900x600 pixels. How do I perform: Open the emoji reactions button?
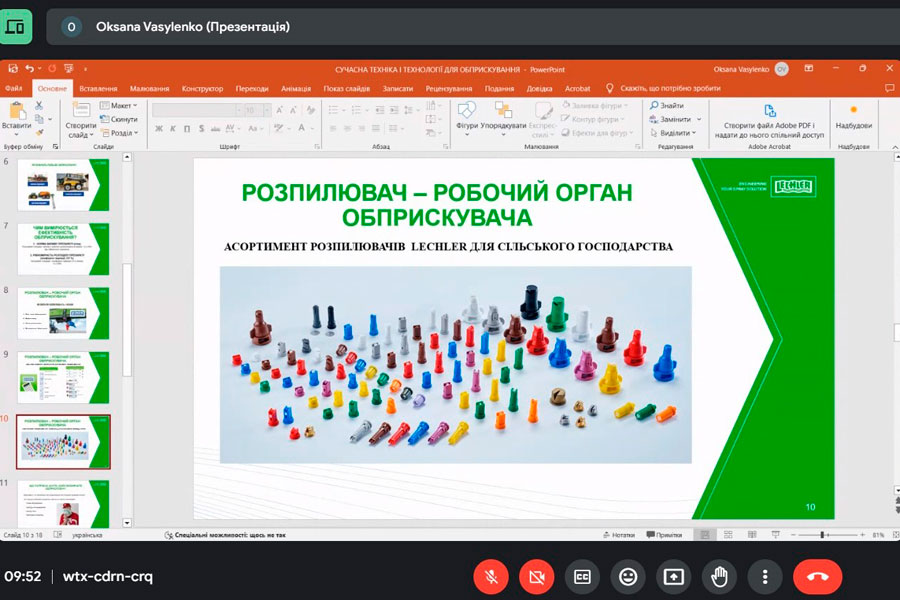tap(628, 576)
